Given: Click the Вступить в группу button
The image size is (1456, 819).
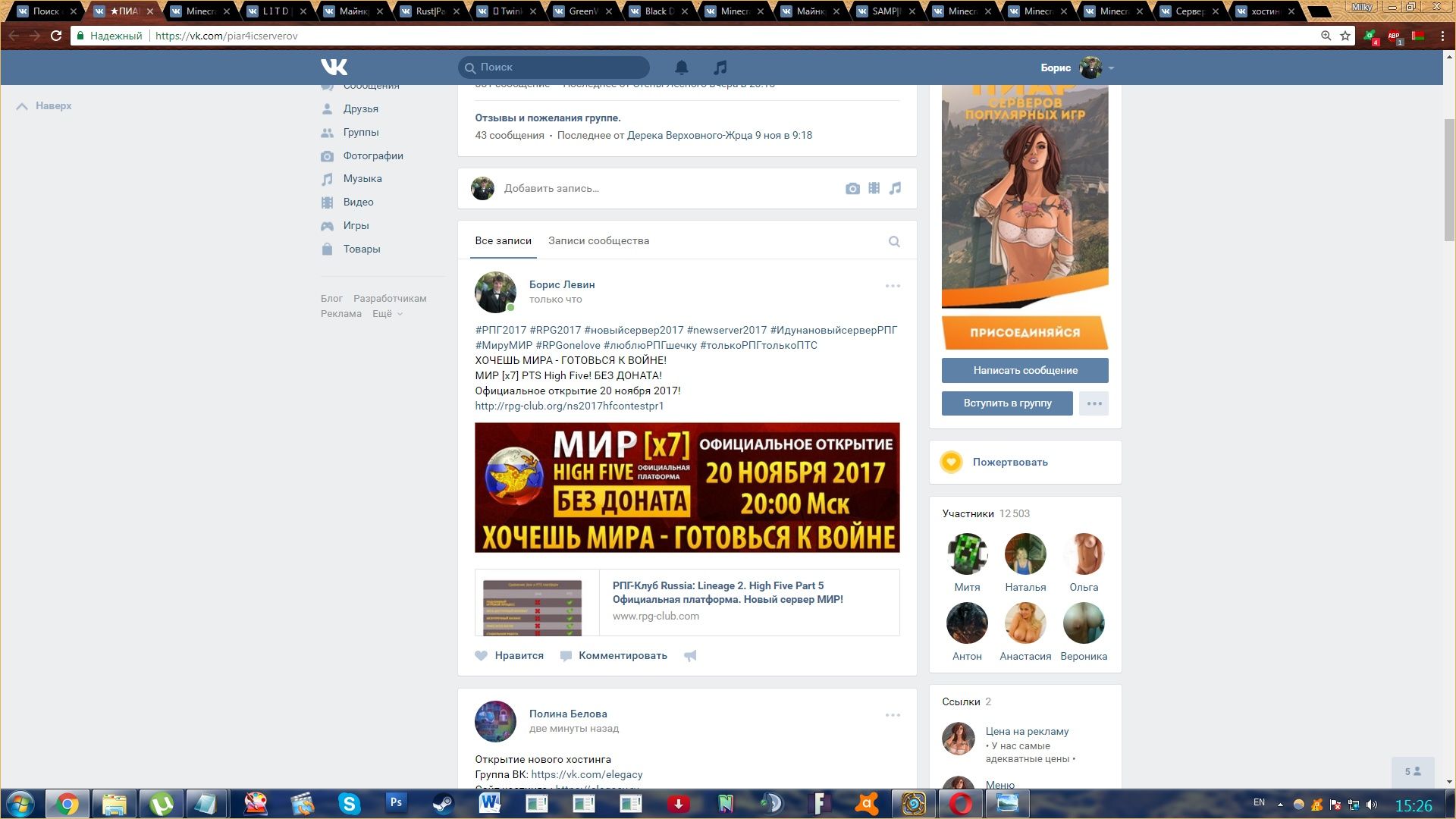Looking at the screenshot, I should pyautogui.click(x=1007, y=403).
